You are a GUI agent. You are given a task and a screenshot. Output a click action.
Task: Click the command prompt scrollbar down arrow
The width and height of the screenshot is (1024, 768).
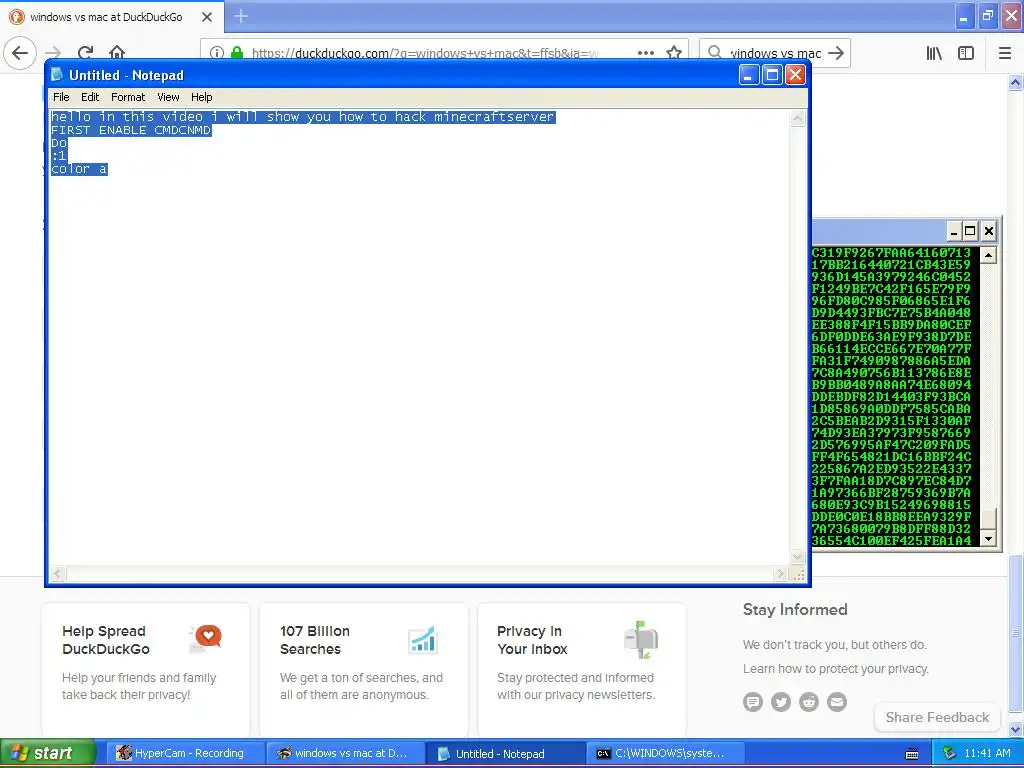[x=988, y=539]
